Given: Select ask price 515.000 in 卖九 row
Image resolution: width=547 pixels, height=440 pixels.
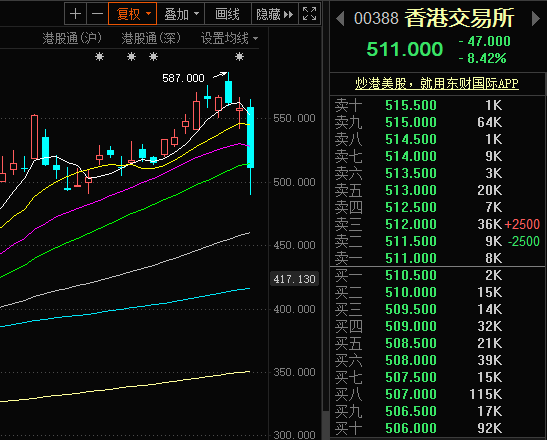Looking at the screenshot, I should (411, 122).
